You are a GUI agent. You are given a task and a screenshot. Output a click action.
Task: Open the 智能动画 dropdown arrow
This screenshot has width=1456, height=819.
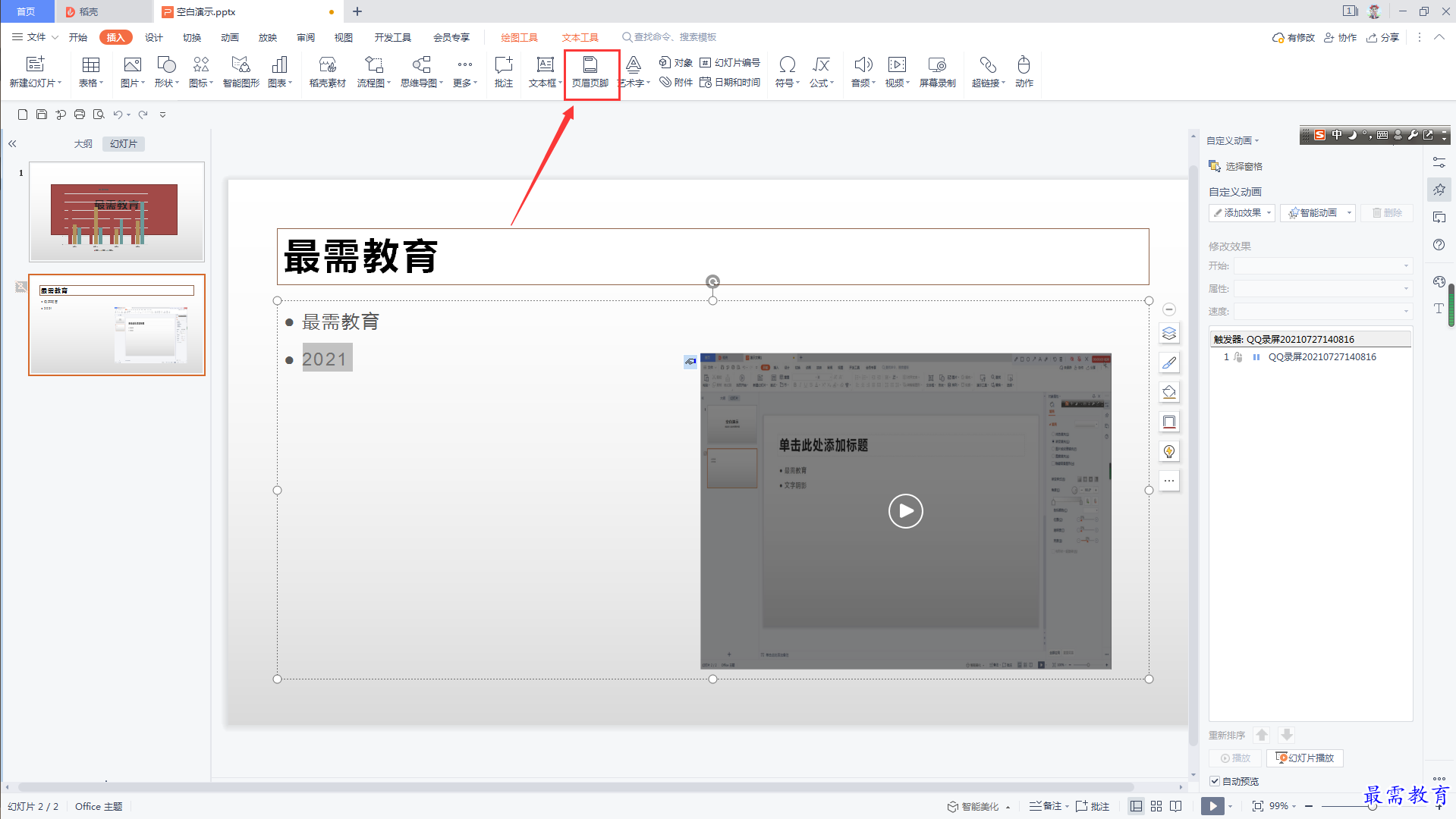1349,213
